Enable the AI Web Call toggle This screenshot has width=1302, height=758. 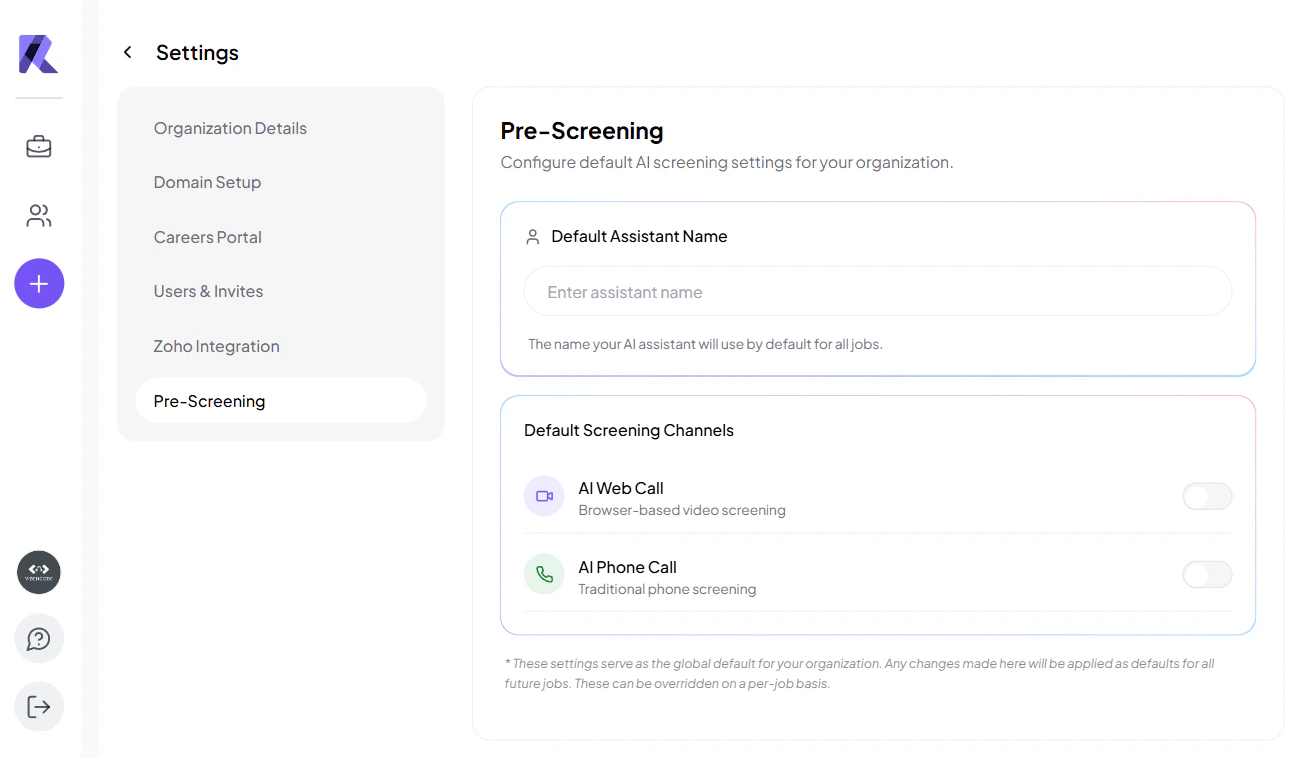tap(1207, 496)
